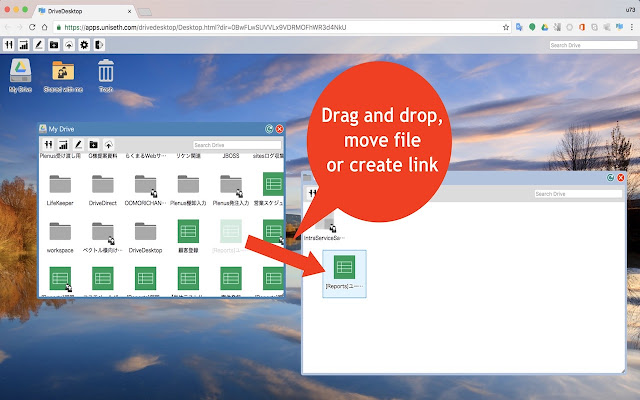The image size is (640, 400).
Task: Select the リケン関連 item label
Action: click(x=188, y=156)
